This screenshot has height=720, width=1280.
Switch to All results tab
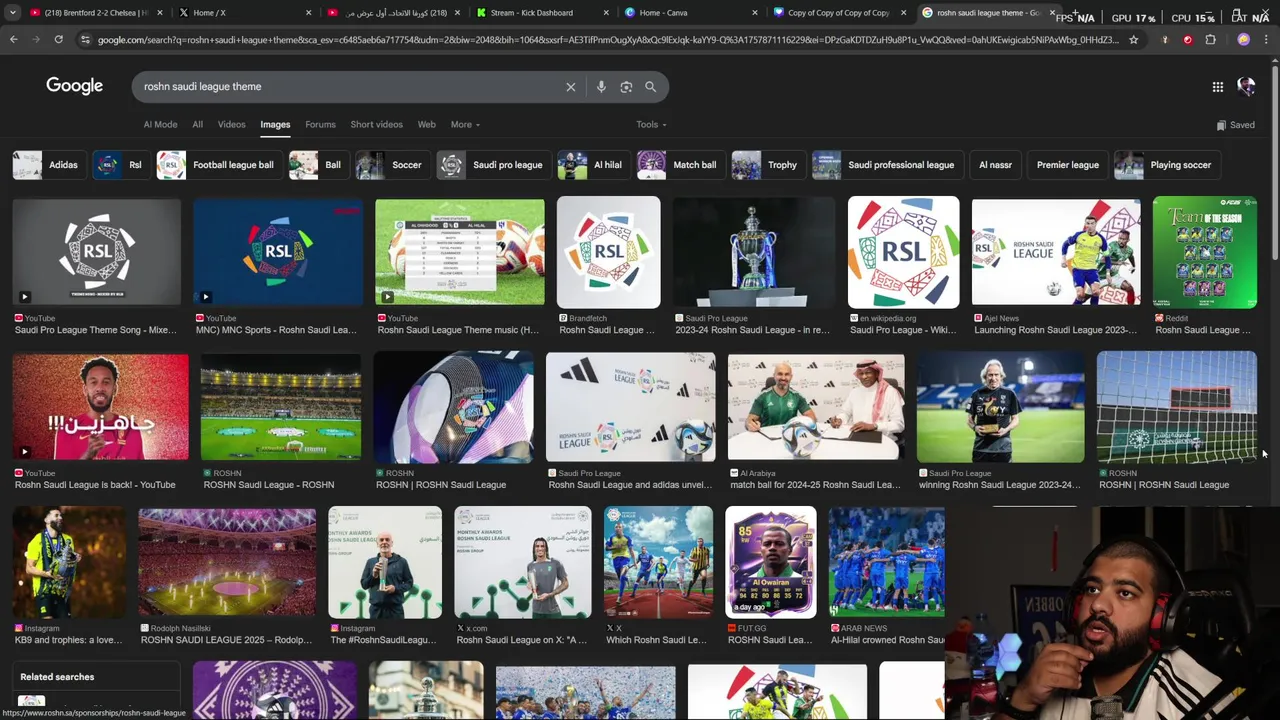(197, 125)
